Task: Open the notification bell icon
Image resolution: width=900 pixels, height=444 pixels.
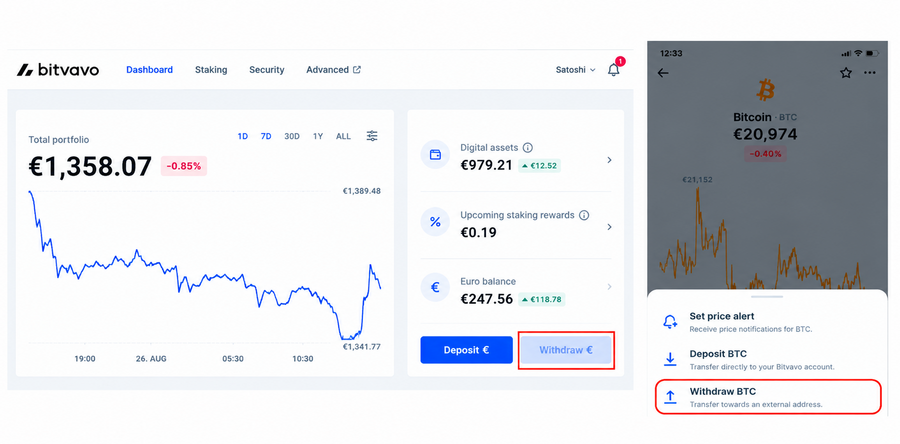Action: [x=614, y=70]
